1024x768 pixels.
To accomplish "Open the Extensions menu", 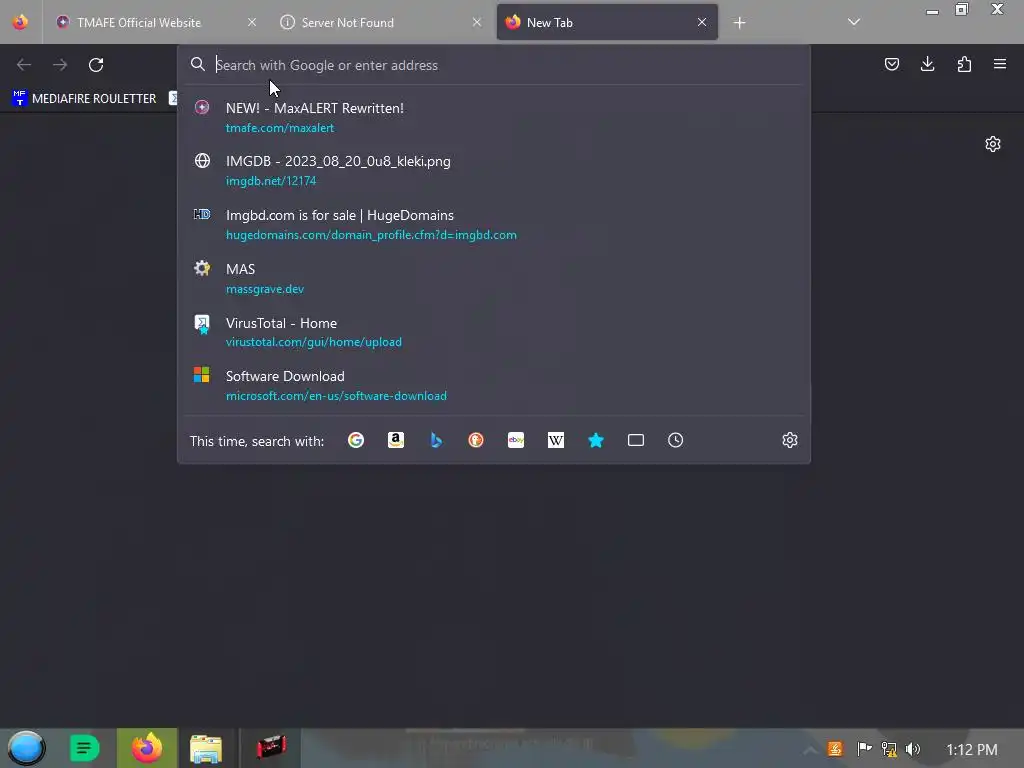I will tap(964, 64).
